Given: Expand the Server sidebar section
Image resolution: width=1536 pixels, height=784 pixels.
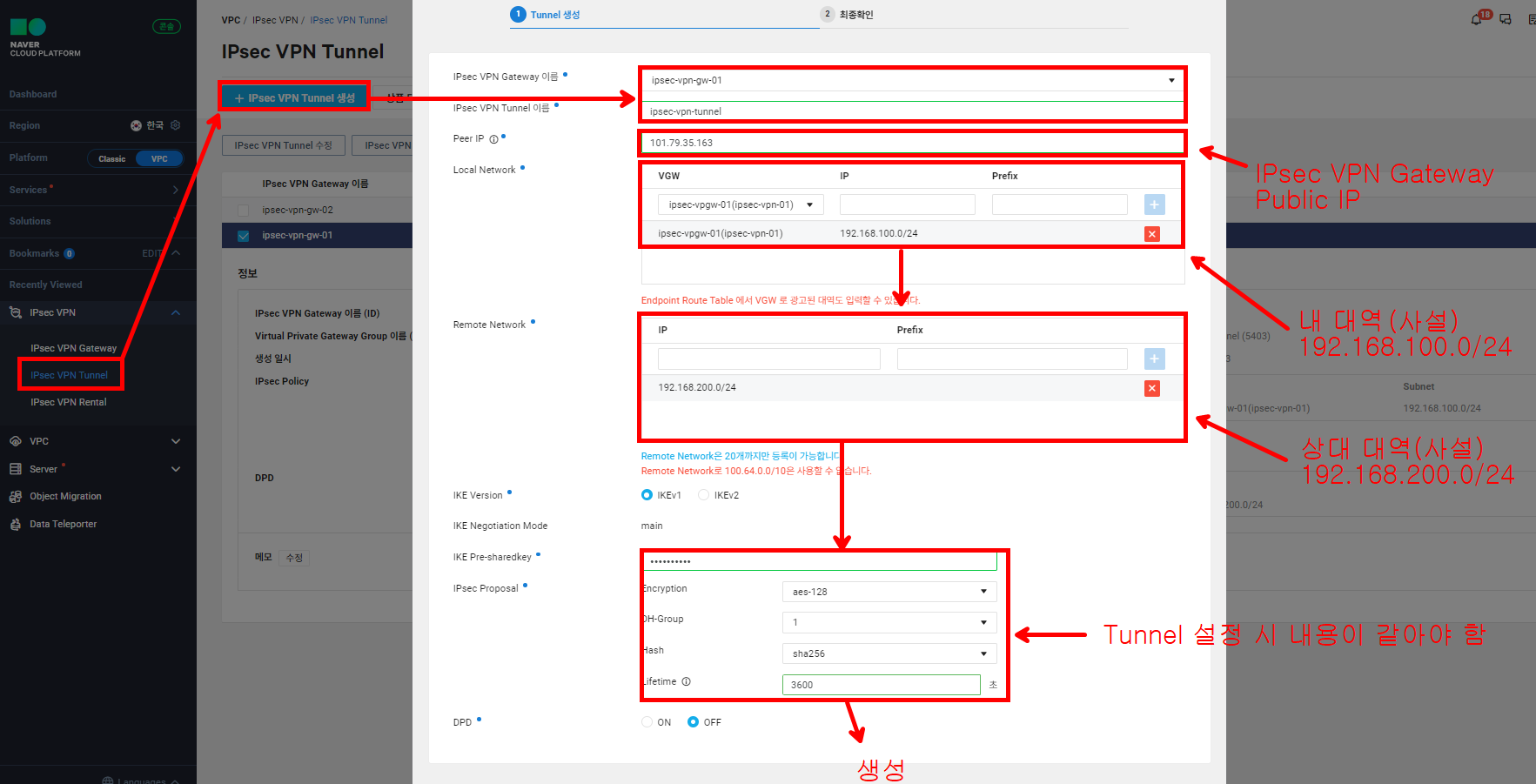Looking at the screenshot, I should pos(176,469).
